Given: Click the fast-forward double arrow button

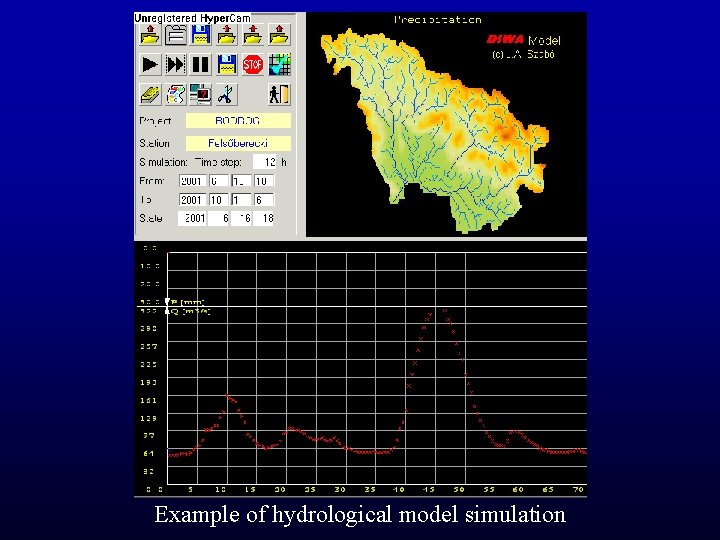Looking at the screenshot, I should pos(176,64).
